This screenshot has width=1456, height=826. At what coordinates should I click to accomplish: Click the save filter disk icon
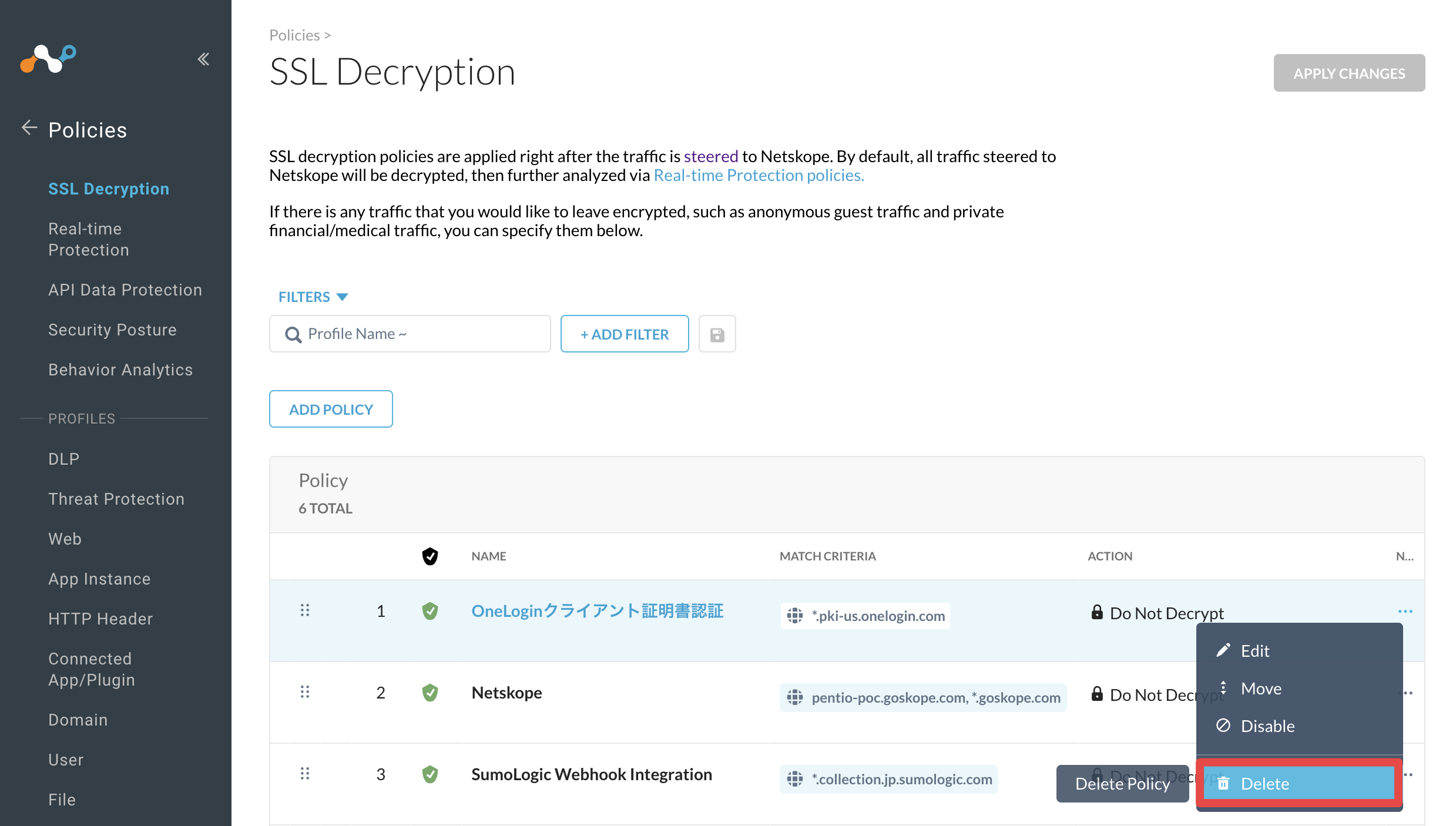click(x=717, y=334)
